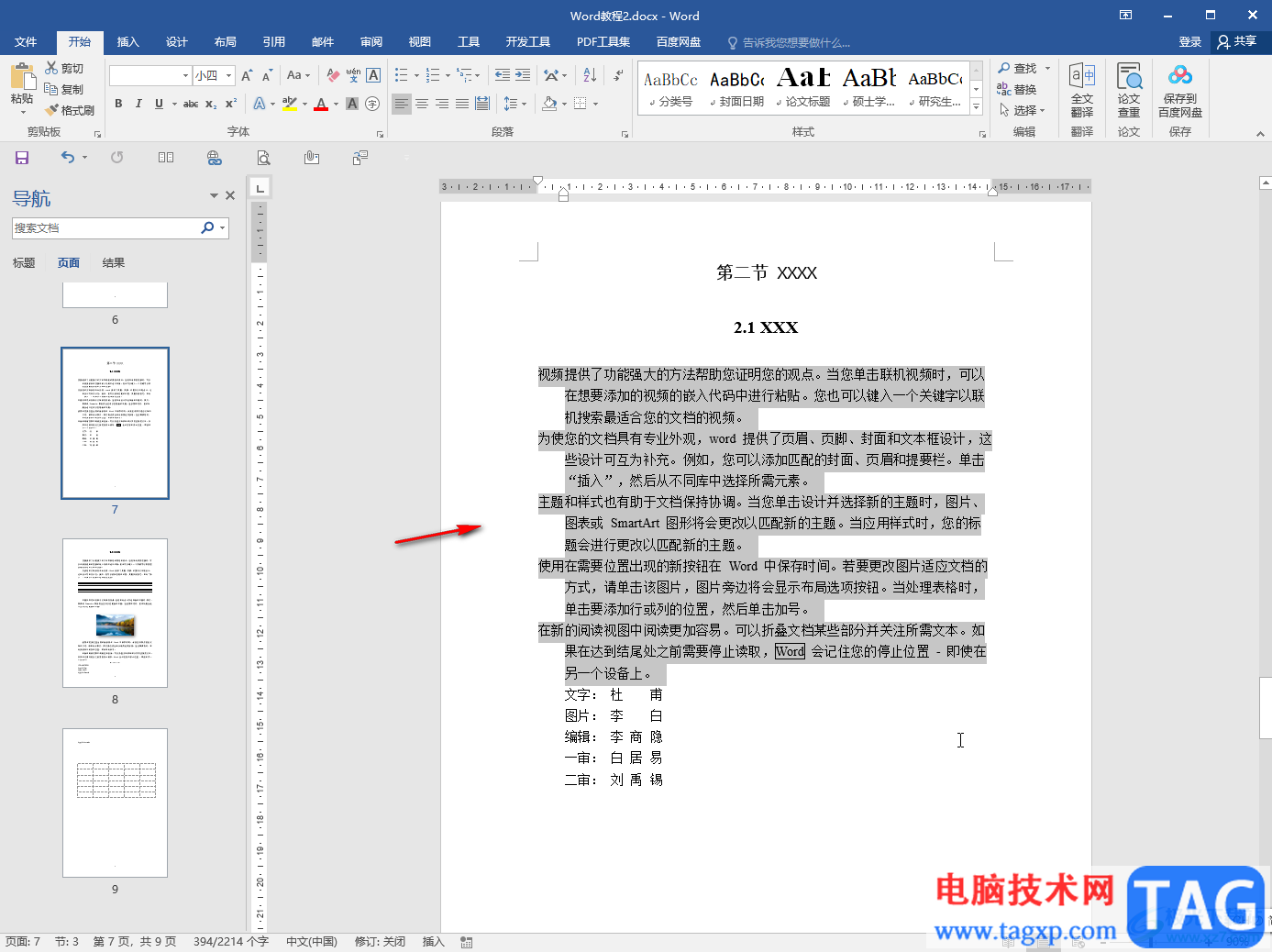
Task: Apply the 论文标题 style
Action: (x=803, y=88)
